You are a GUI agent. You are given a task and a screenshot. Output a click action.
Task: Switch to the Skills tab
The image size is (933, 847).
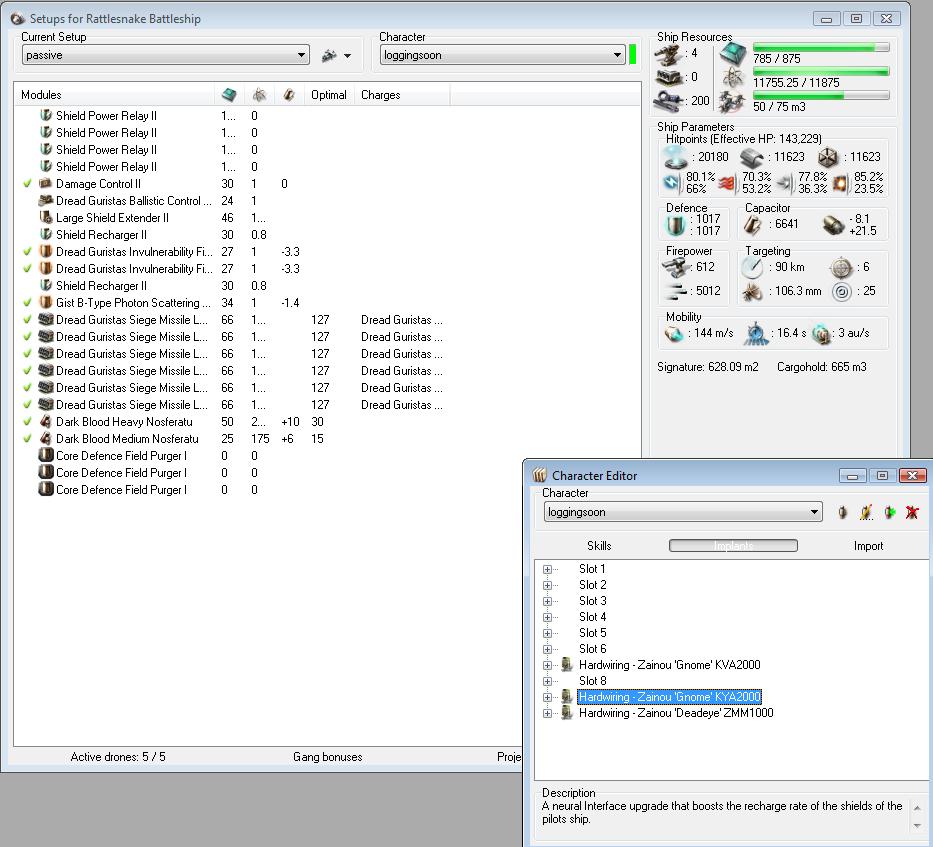coord(599,546)
